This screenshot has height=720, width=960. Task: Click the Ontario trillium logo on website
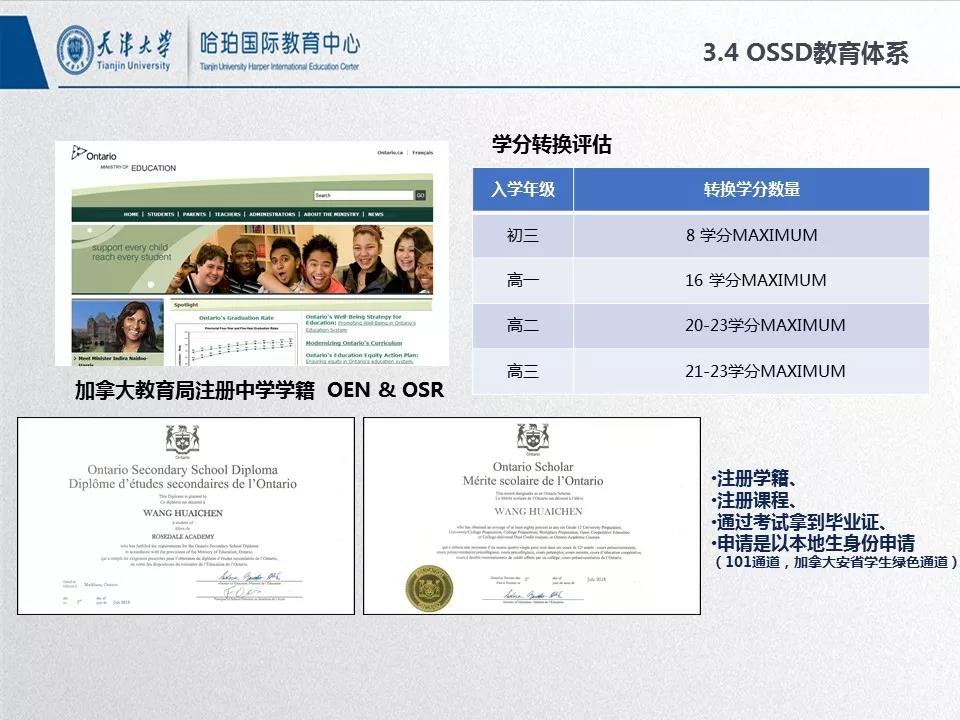(x=79, y=153)
